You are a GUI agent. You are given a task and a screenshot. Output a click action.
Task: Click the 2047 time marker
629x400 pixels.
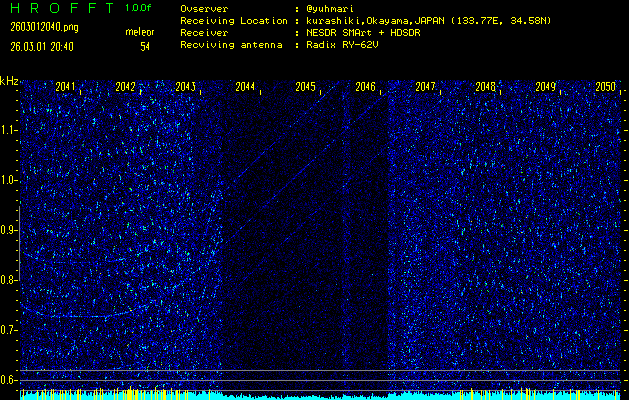[x=425, y=87]
